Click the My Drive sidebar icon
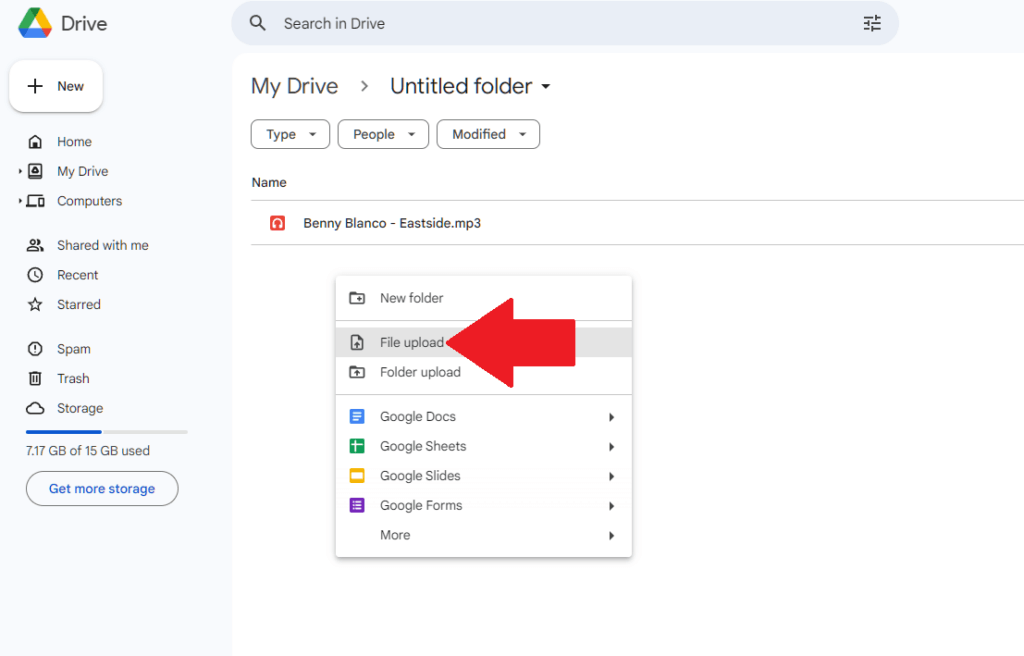The height and width of the screenshot is (656, 1024). pyautogui.click(x=35, y=171)
